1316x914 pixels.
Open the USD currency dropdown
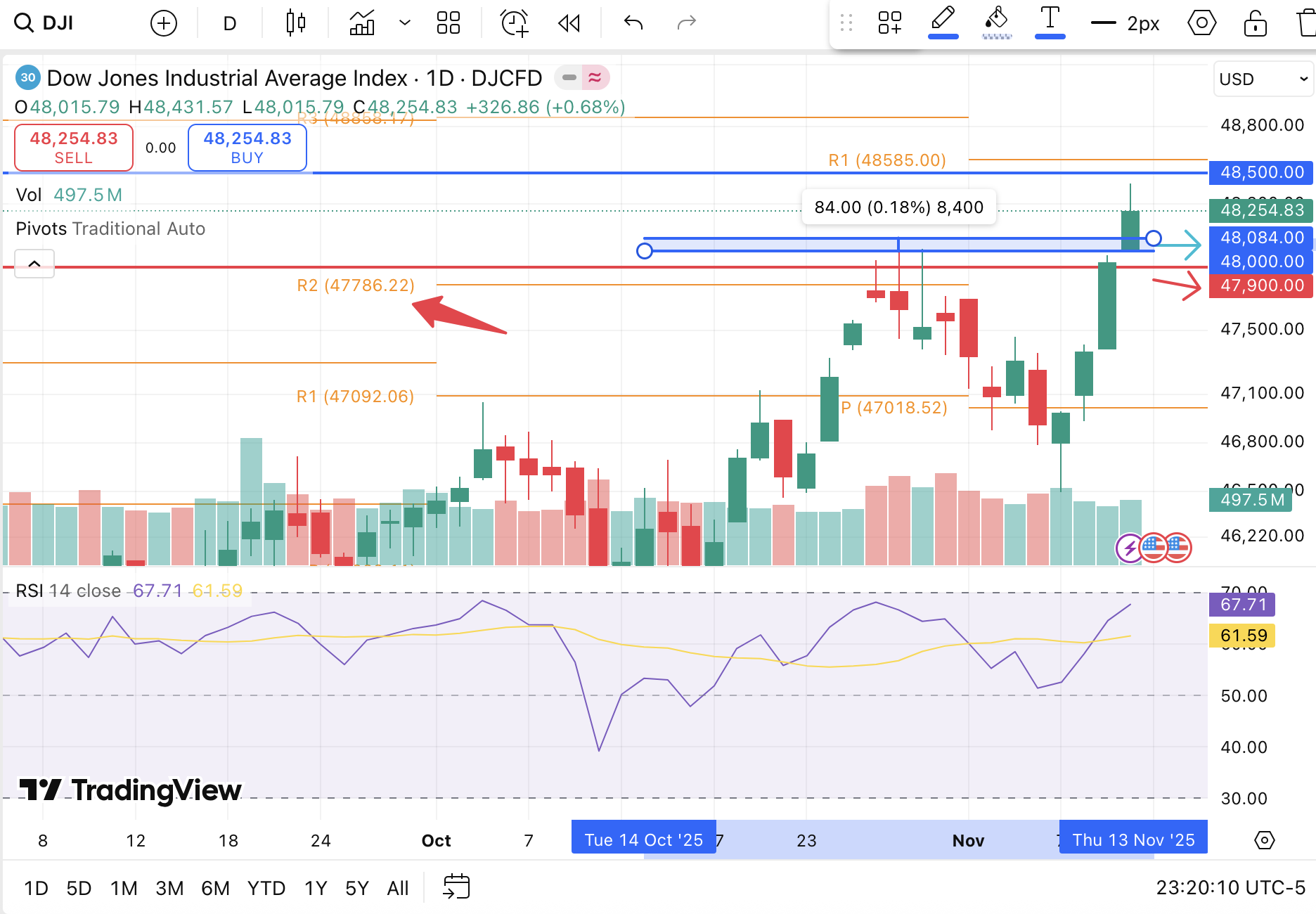pyautogui.click(x=1263, y=79)
